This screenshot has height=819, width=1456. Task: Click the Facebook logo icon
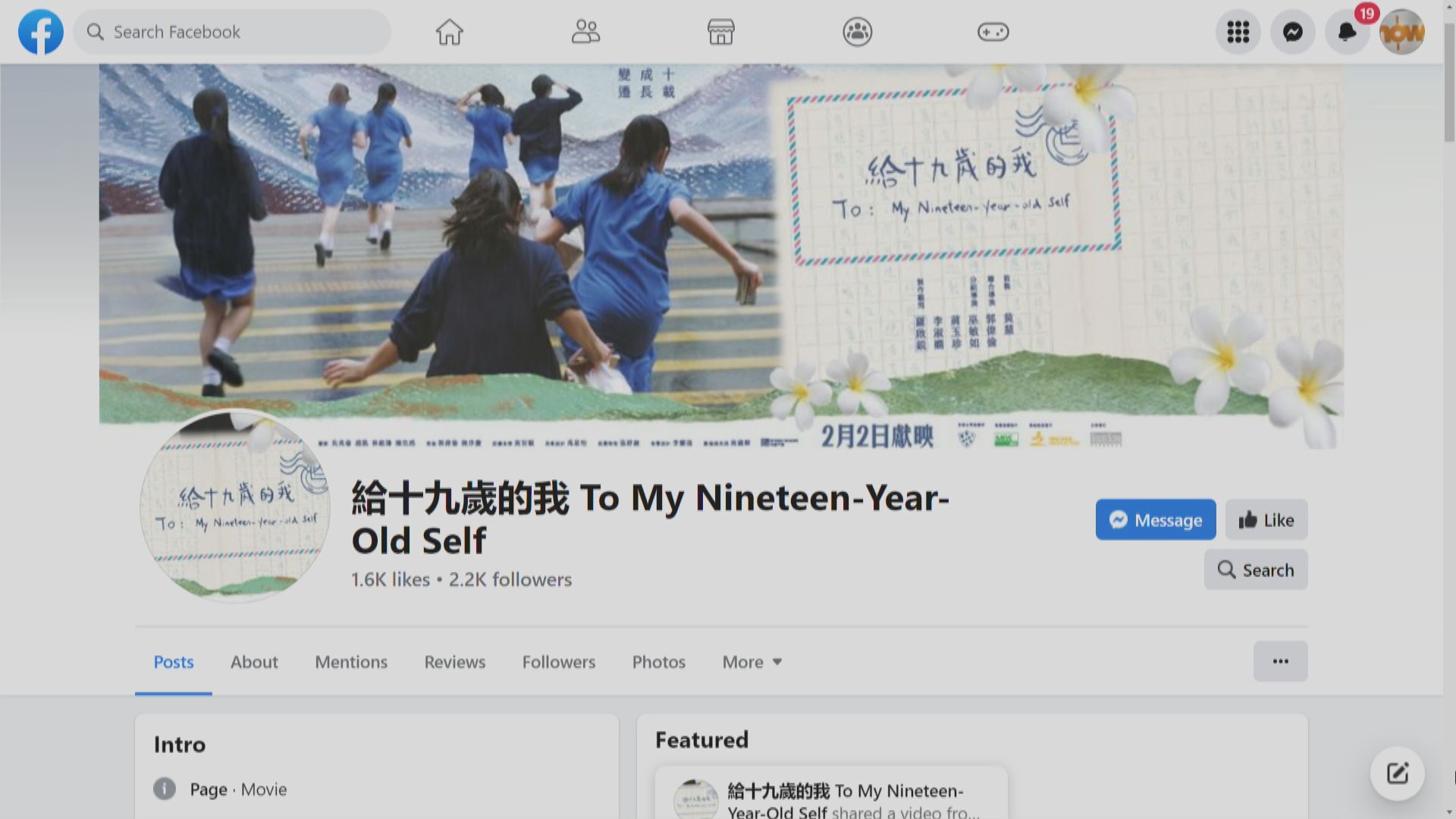pos(41,32)
